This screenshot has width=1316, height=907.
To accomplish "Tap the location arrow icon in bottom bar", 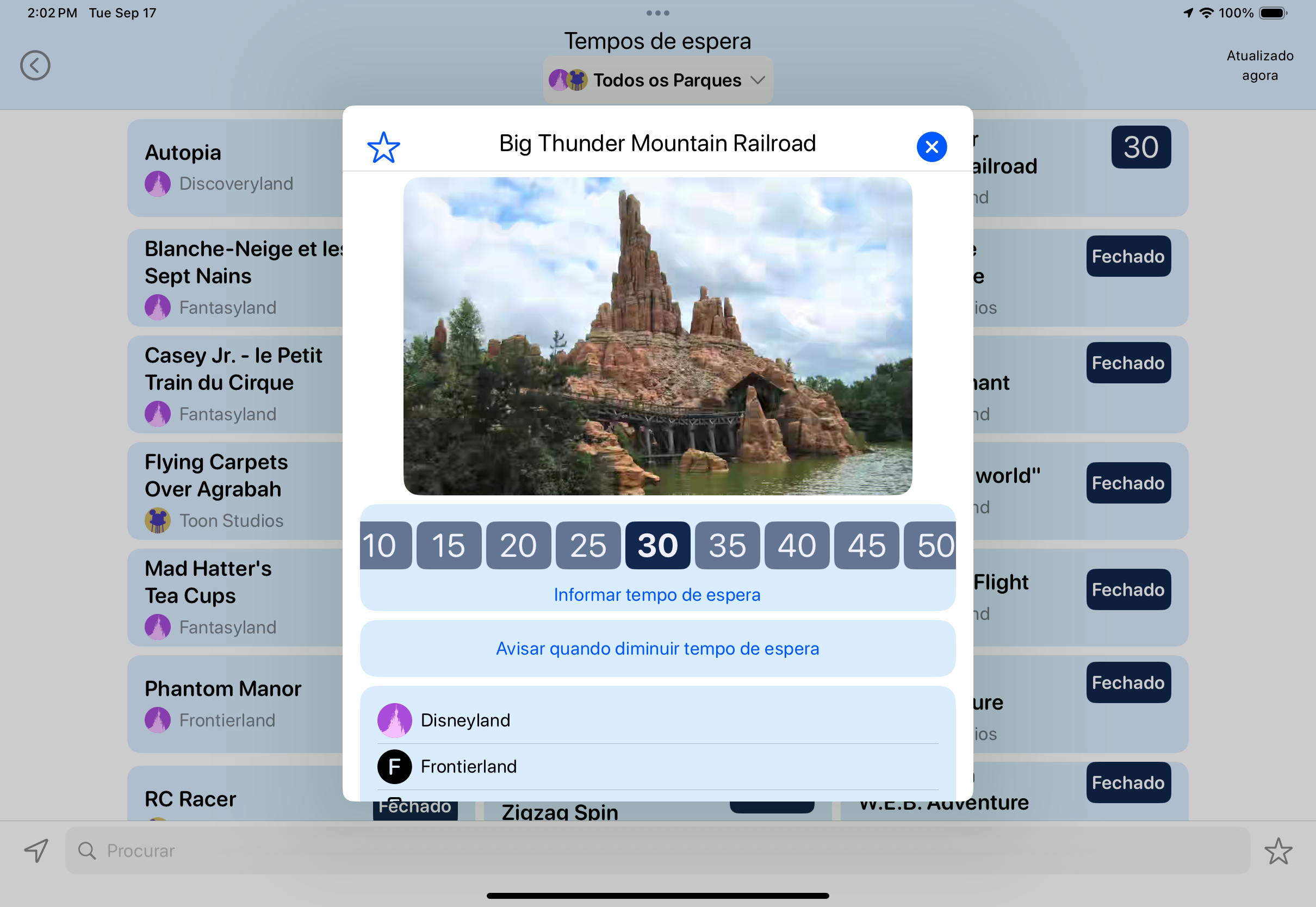I will point(36,850).
